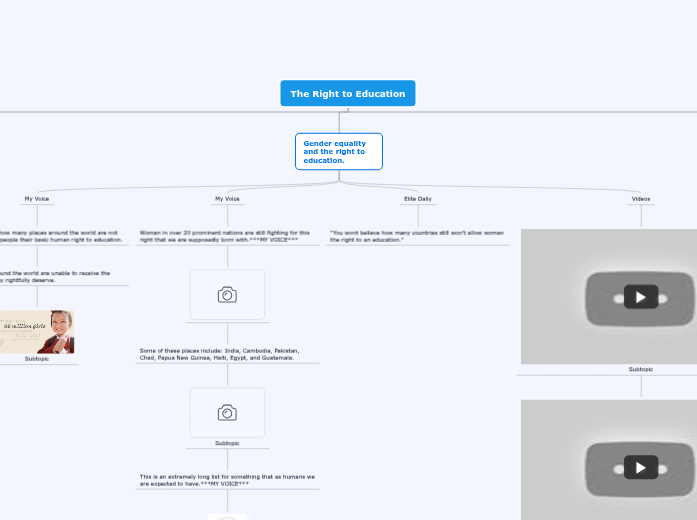Open the '66 million girls' image thumbnail
Viewport: 697px width, 520px height.
point(37,331)
